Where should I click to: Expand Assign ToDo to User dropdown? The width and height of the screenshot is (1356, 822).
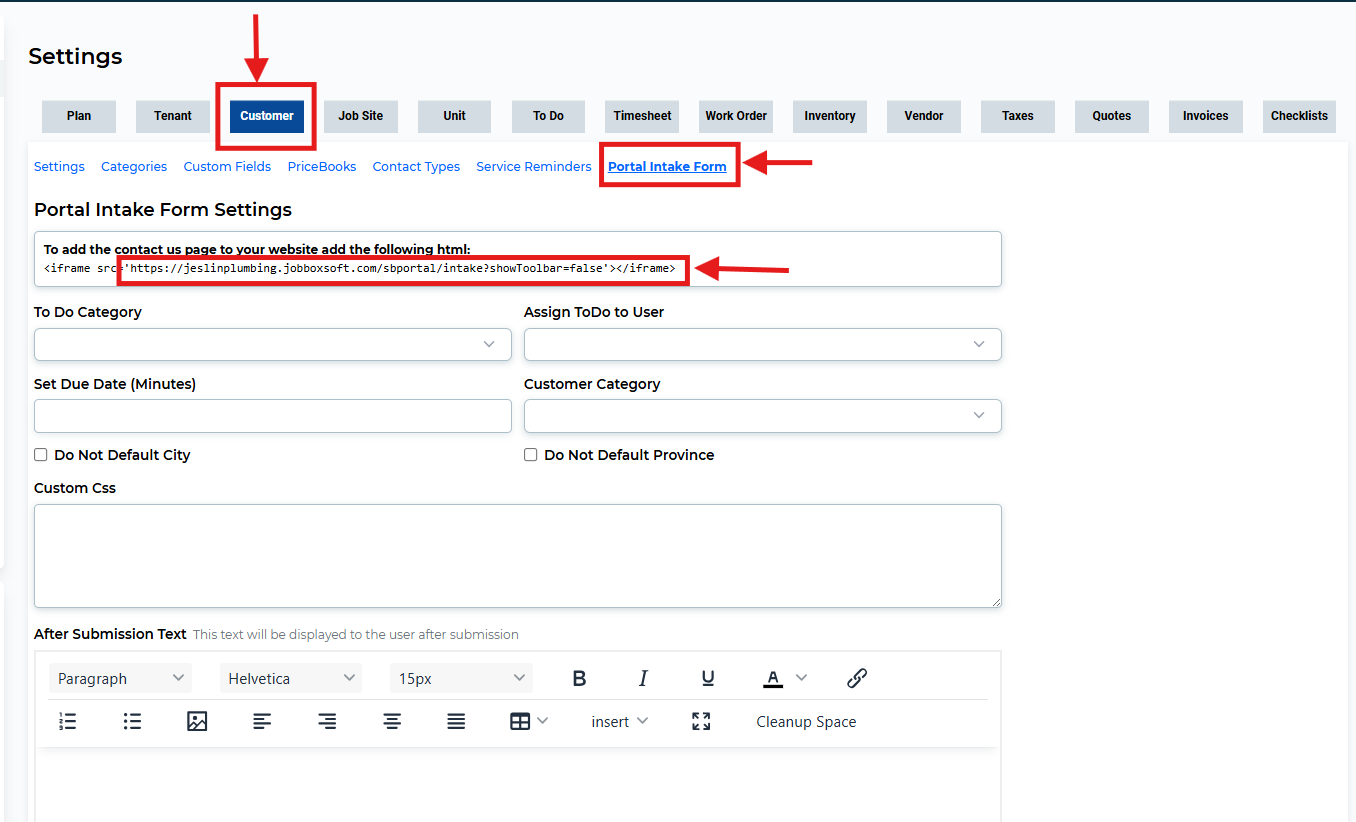pyautogui.click(x=763, y=344)
